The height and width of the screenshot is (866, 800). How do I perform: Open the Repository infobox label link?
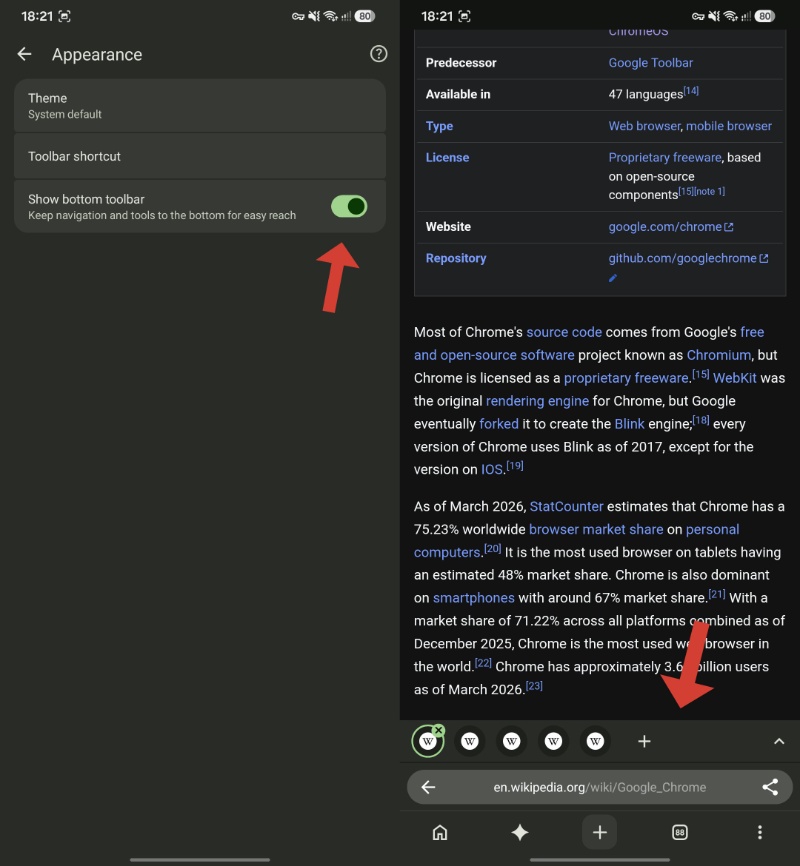[456, 258]
